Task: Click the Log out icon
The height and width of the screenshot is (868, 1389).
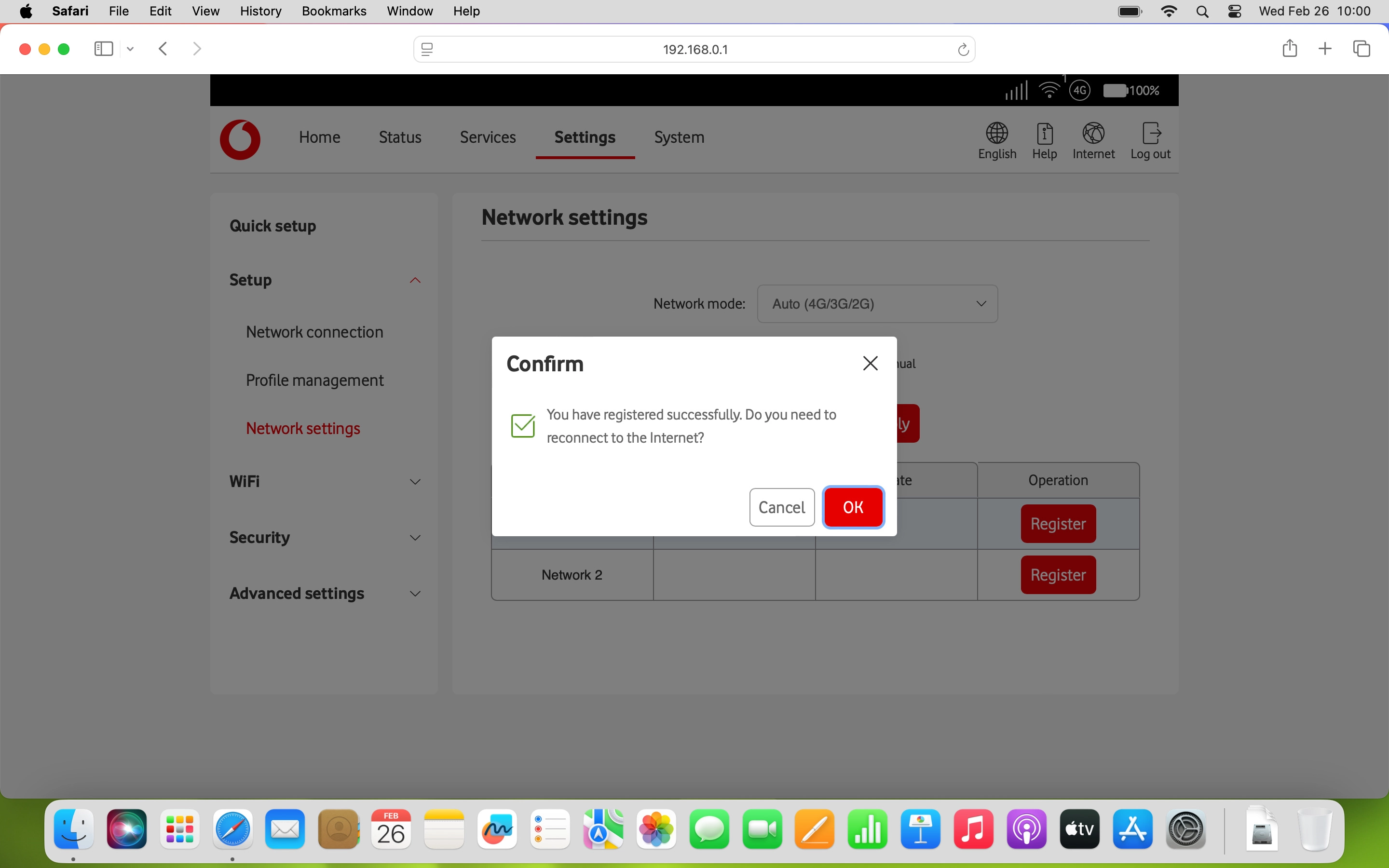Action: 1150,133
